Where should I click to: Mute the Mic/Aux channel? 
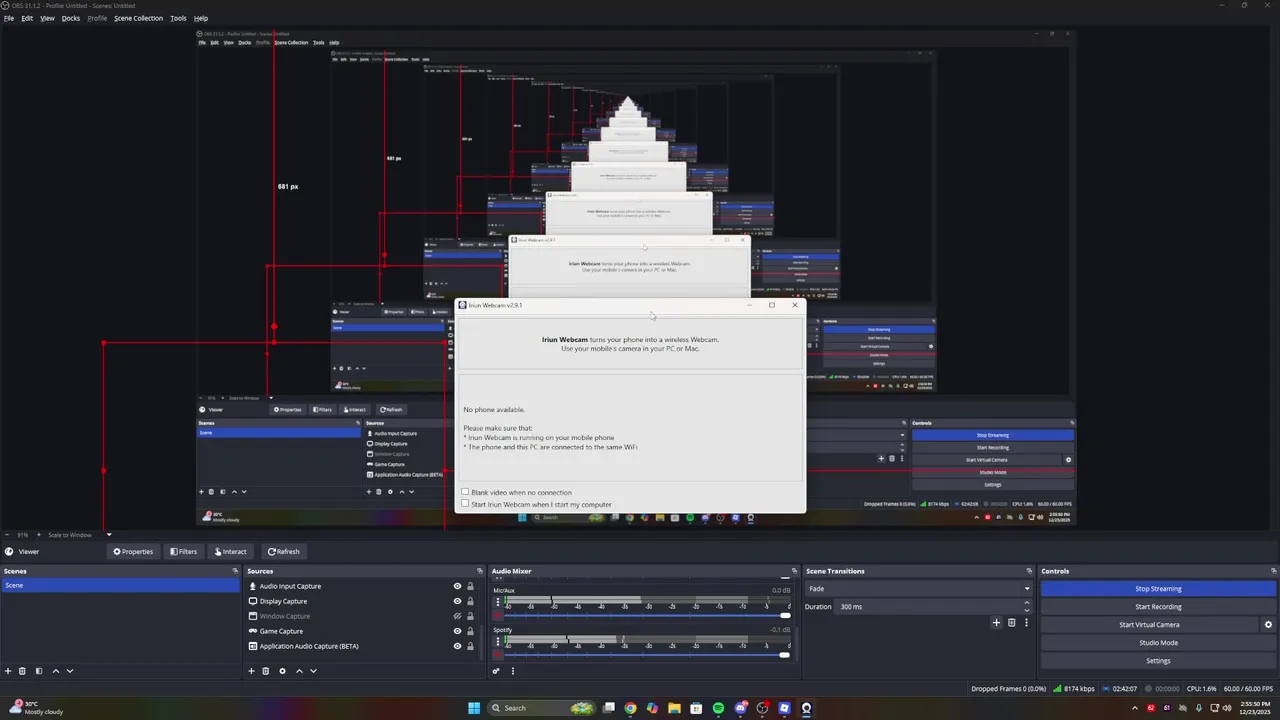[x=498, y=616]
